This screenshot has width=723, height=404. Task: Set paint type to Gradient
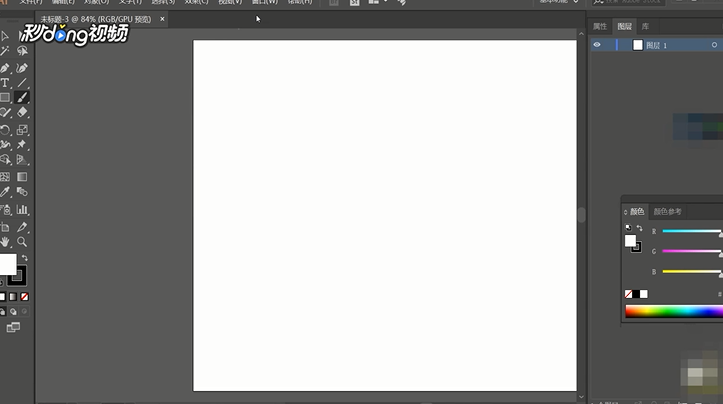tap(13, 297)
